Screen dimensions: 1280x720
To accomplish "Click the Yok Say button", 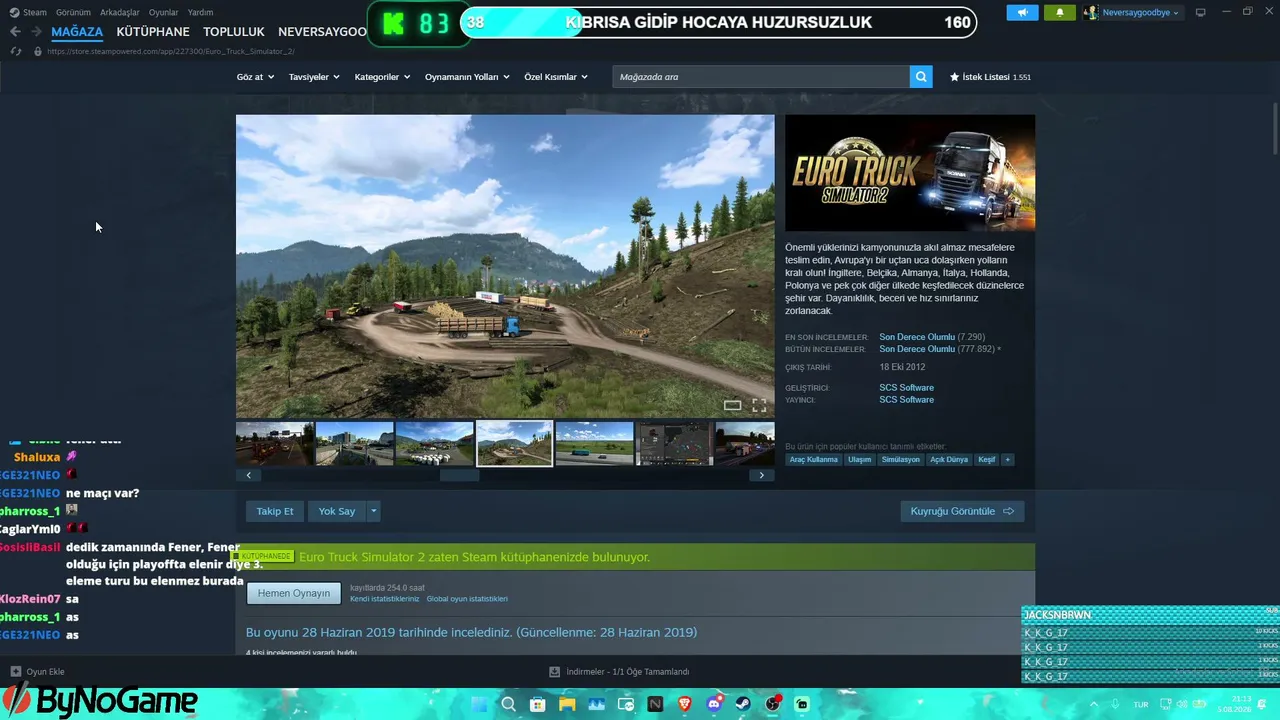I will 337,511.
